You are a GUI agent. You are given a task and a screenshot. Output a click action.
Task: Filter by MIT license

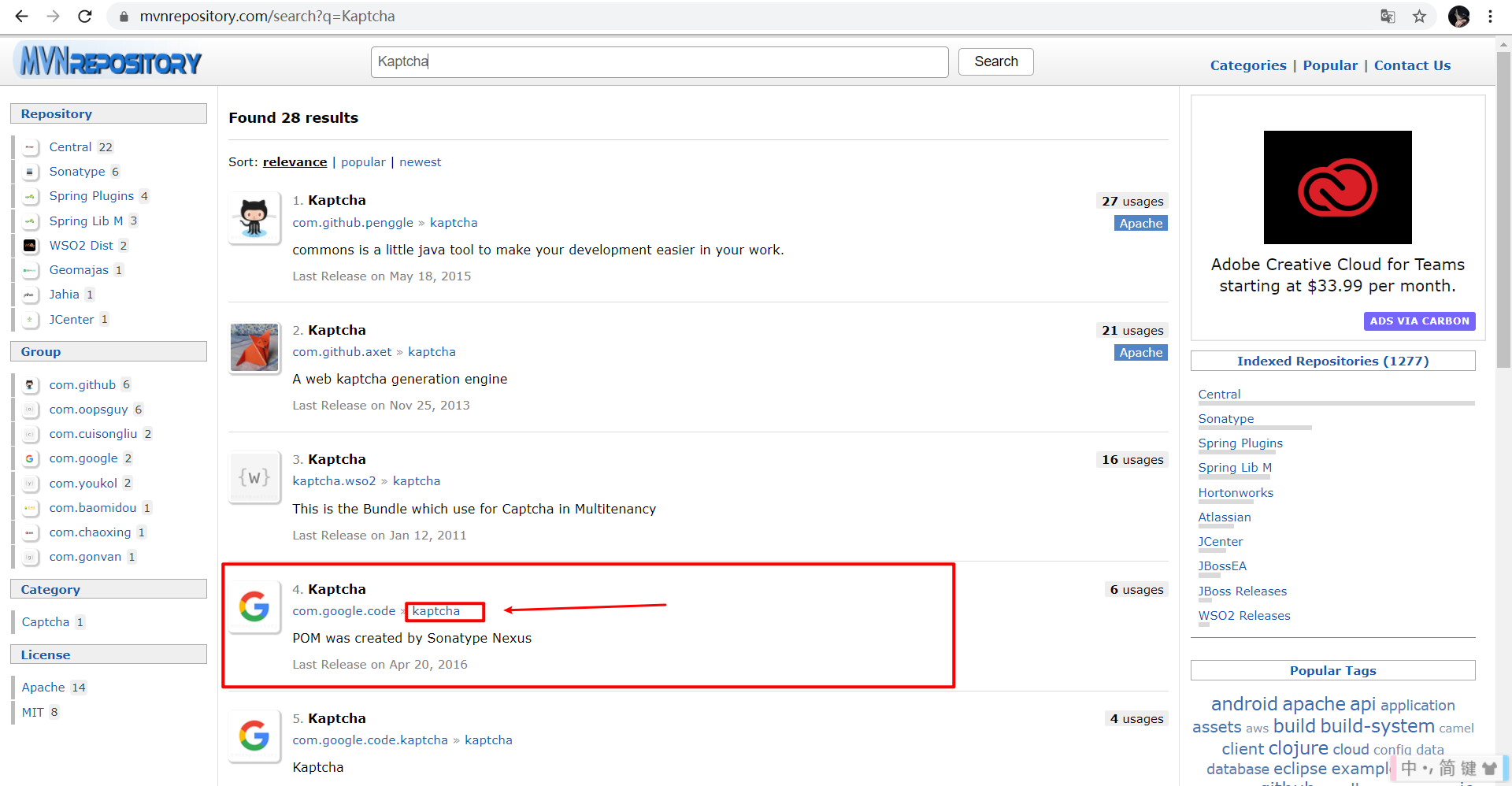[x=32, y=713]
